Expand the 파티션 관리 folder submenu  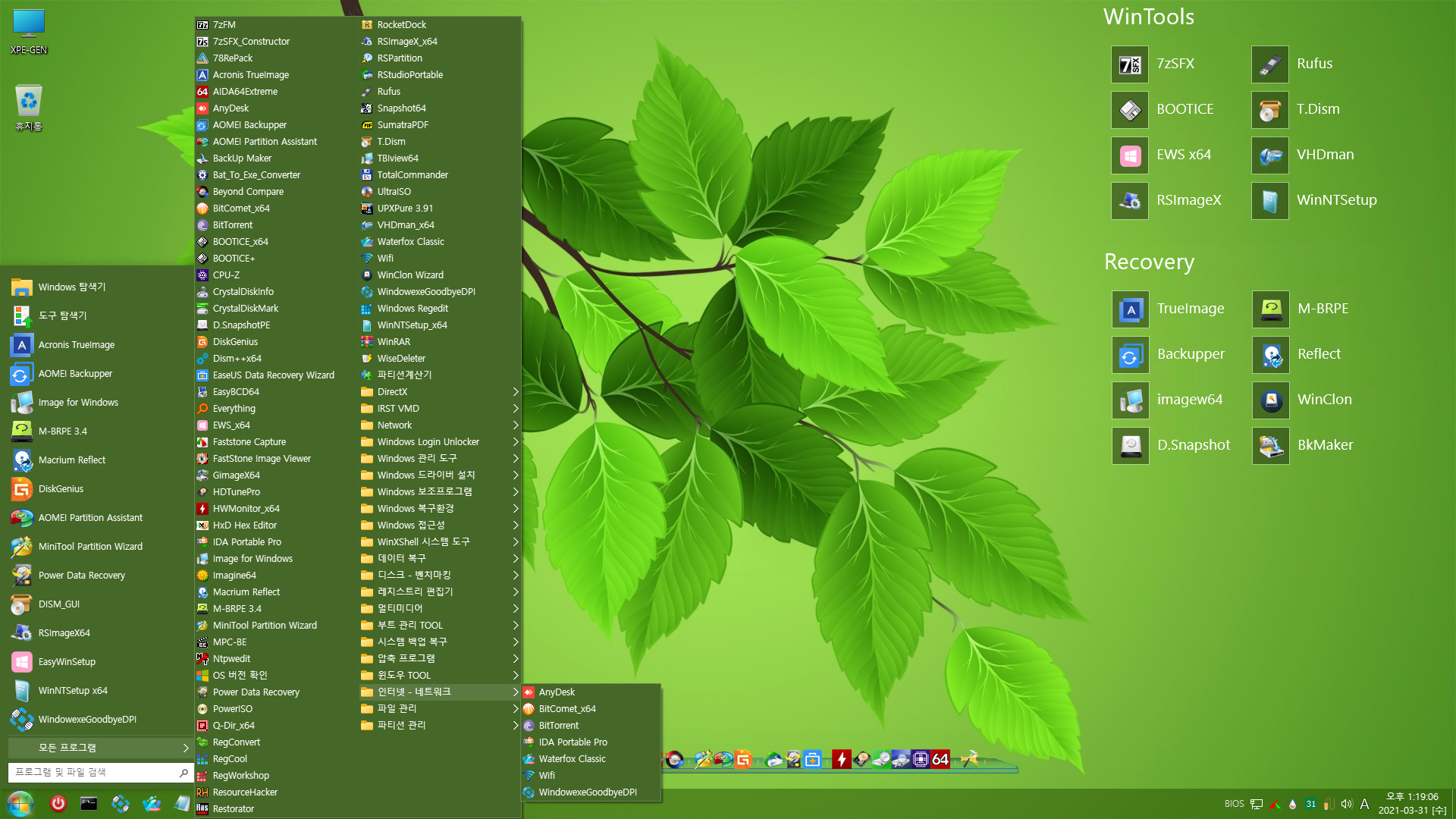coord(440,726)
